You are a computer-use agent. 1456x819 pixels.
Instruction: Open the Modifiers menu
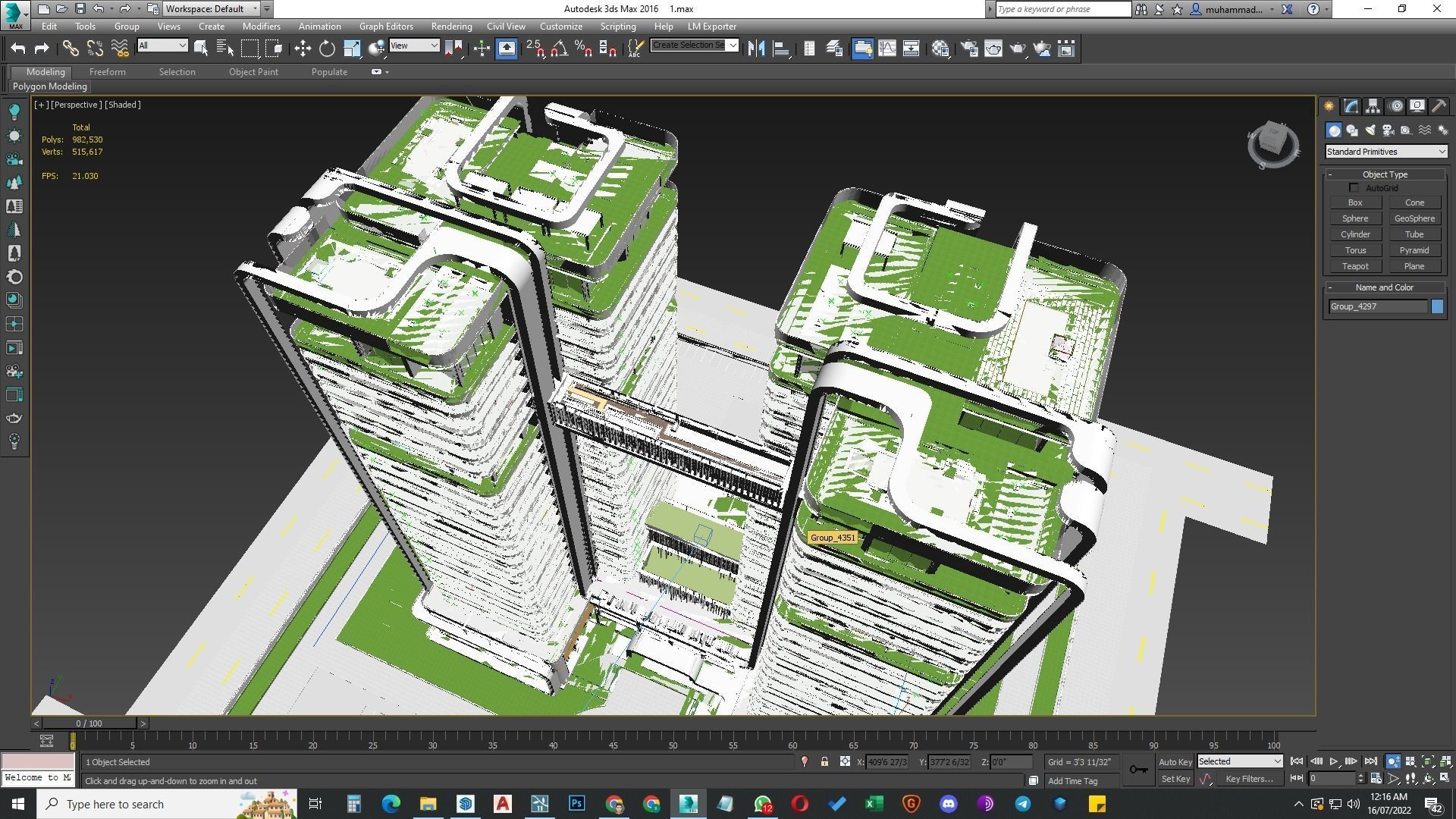pyautogui.click(x=261, y=27)
